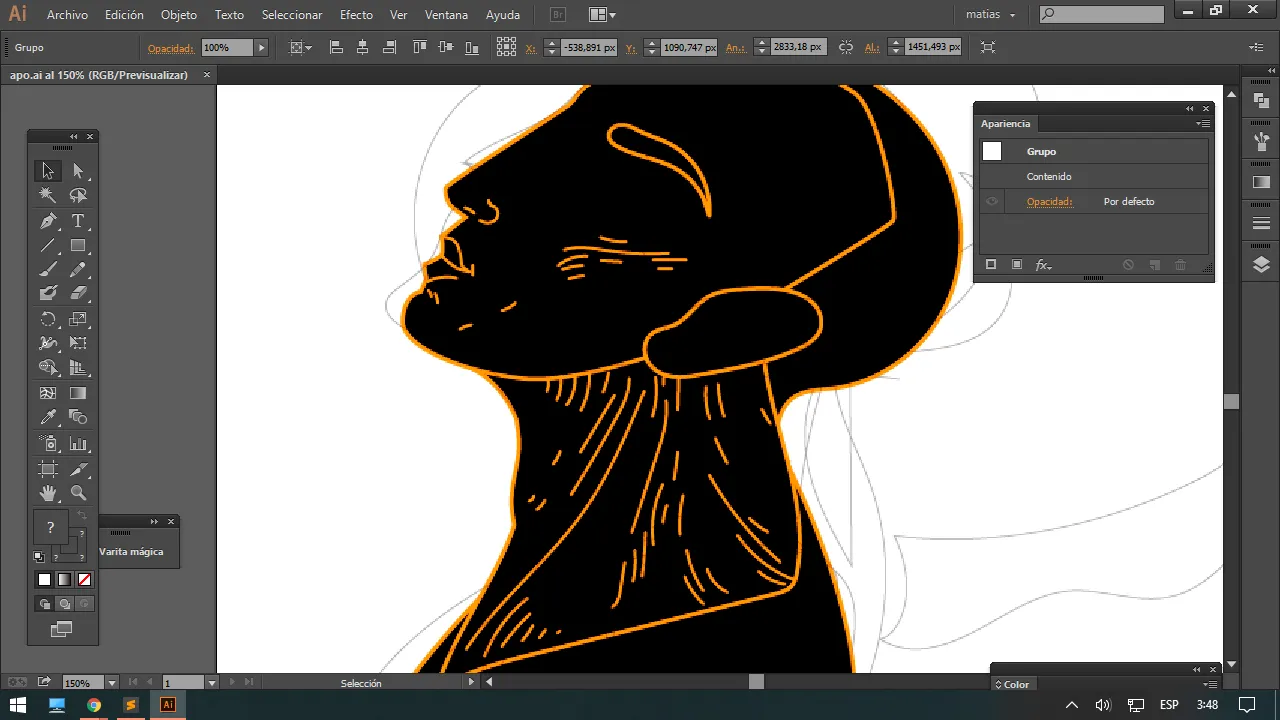Select the Hand tool
The height and width of the screenshot is (720, 1280).
(x=48, y=493)
